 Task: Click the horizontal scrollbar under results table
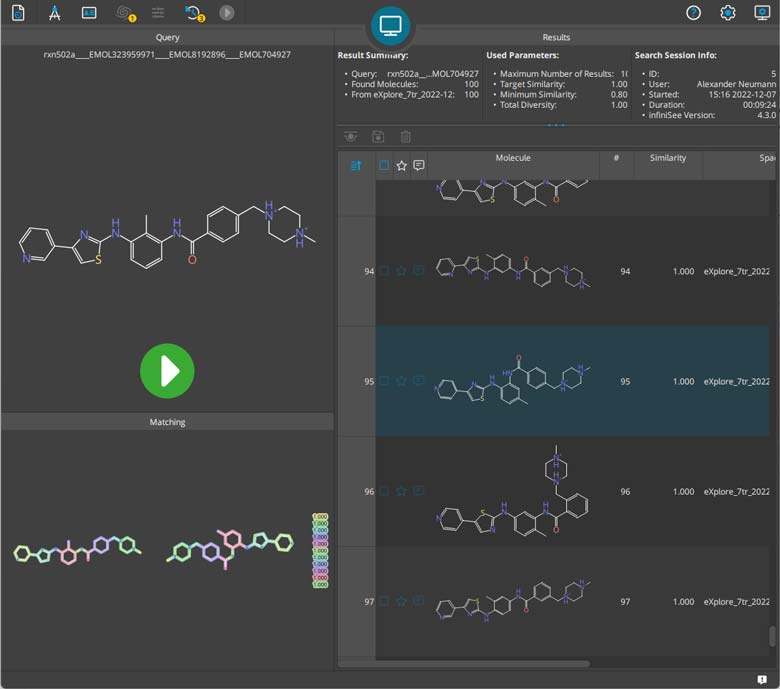coord(464,664)
